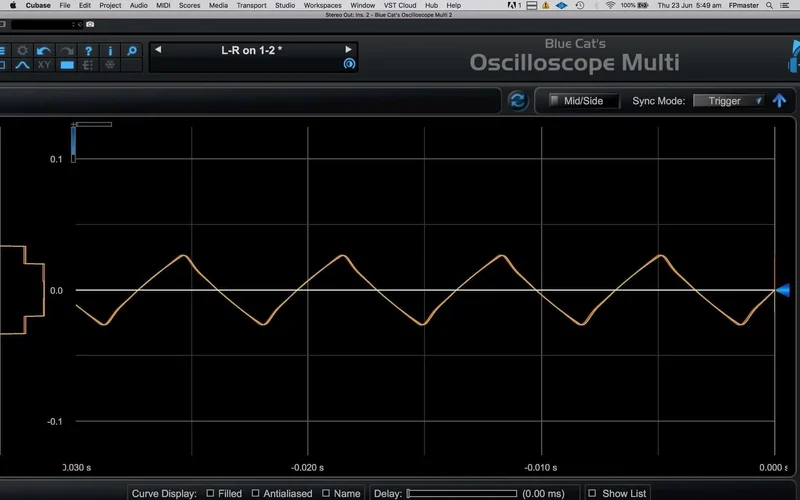Click the redo arrow icon
800x500 pixels.
[x=66, y=50]
